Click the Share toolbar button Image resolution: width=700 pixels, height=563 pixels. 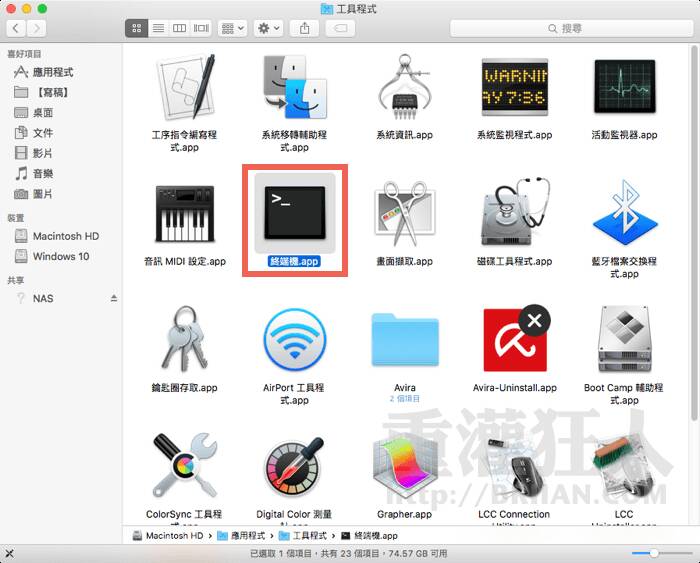(304, 29)
